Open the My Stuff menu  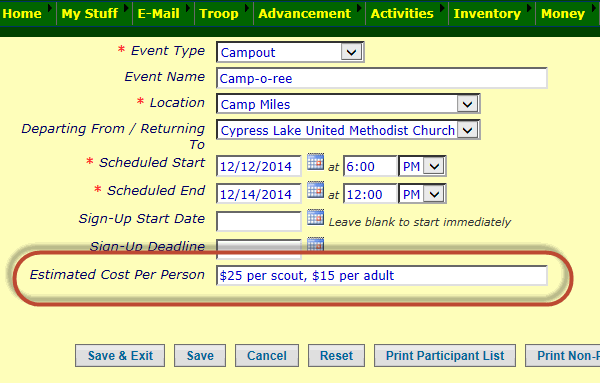90,13
